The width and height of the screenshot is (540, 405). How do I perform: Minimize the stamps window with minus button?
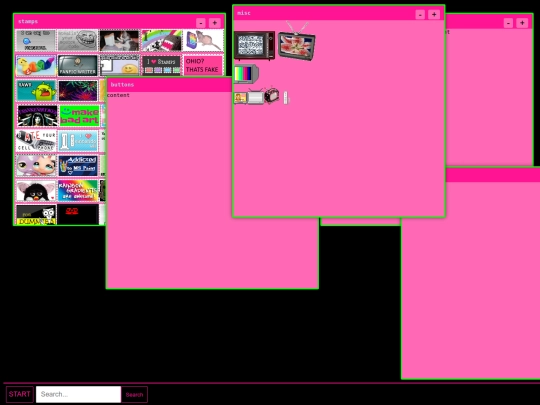click(x=201, y=23)
